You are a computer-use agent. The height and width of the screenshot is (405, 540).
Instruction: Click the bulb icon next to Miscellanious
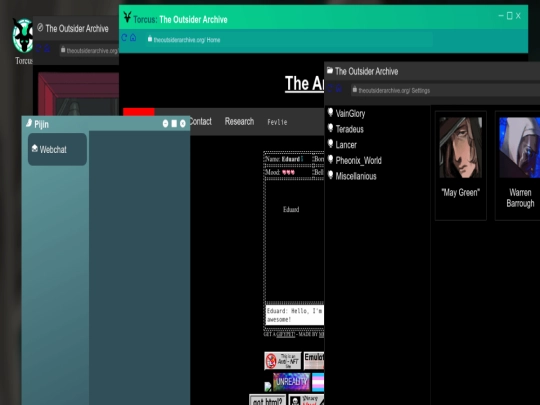(330, 175)
